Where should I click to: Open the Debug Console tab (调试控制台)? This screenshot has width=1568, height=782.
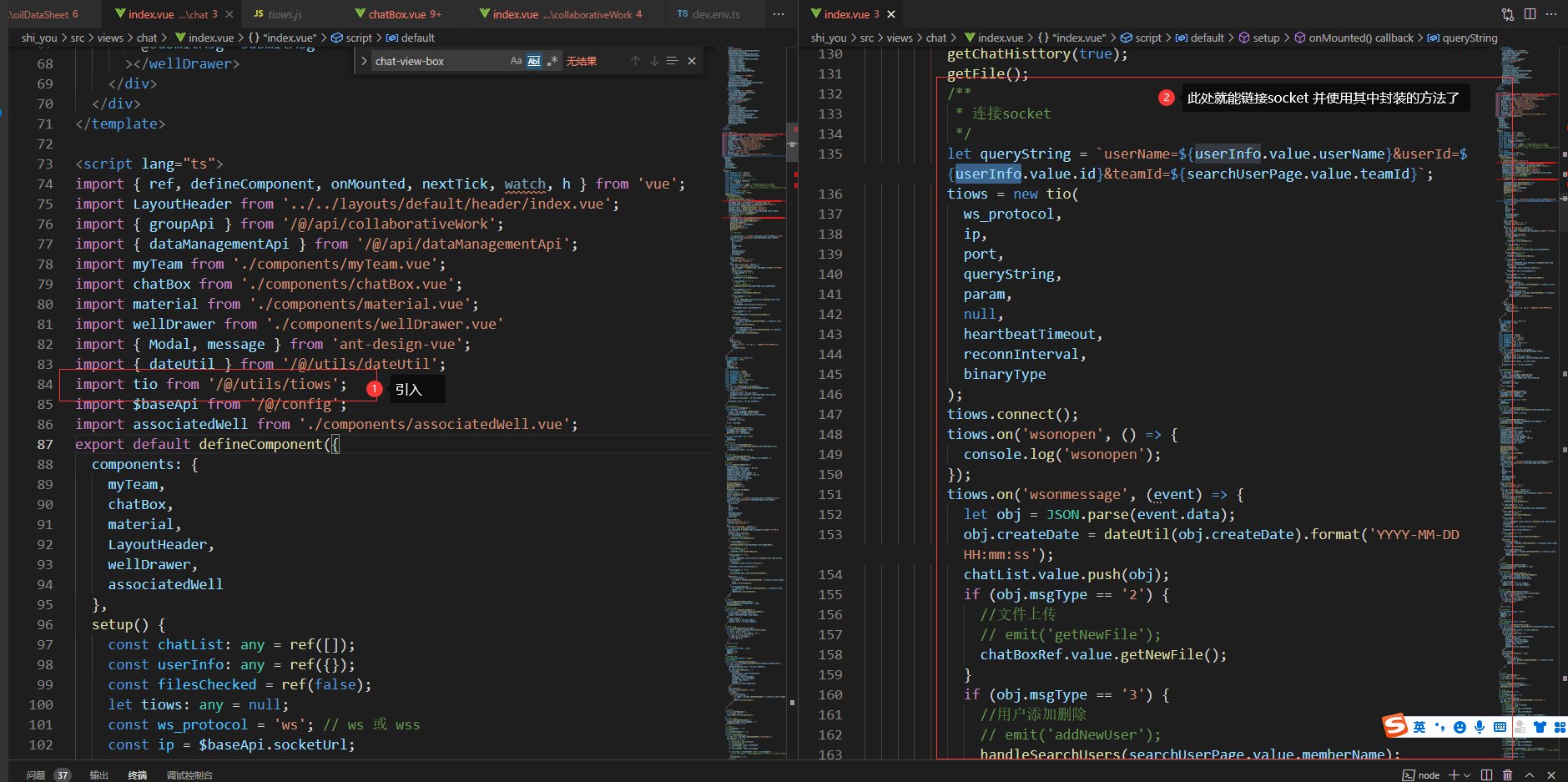tap(189, 774)
